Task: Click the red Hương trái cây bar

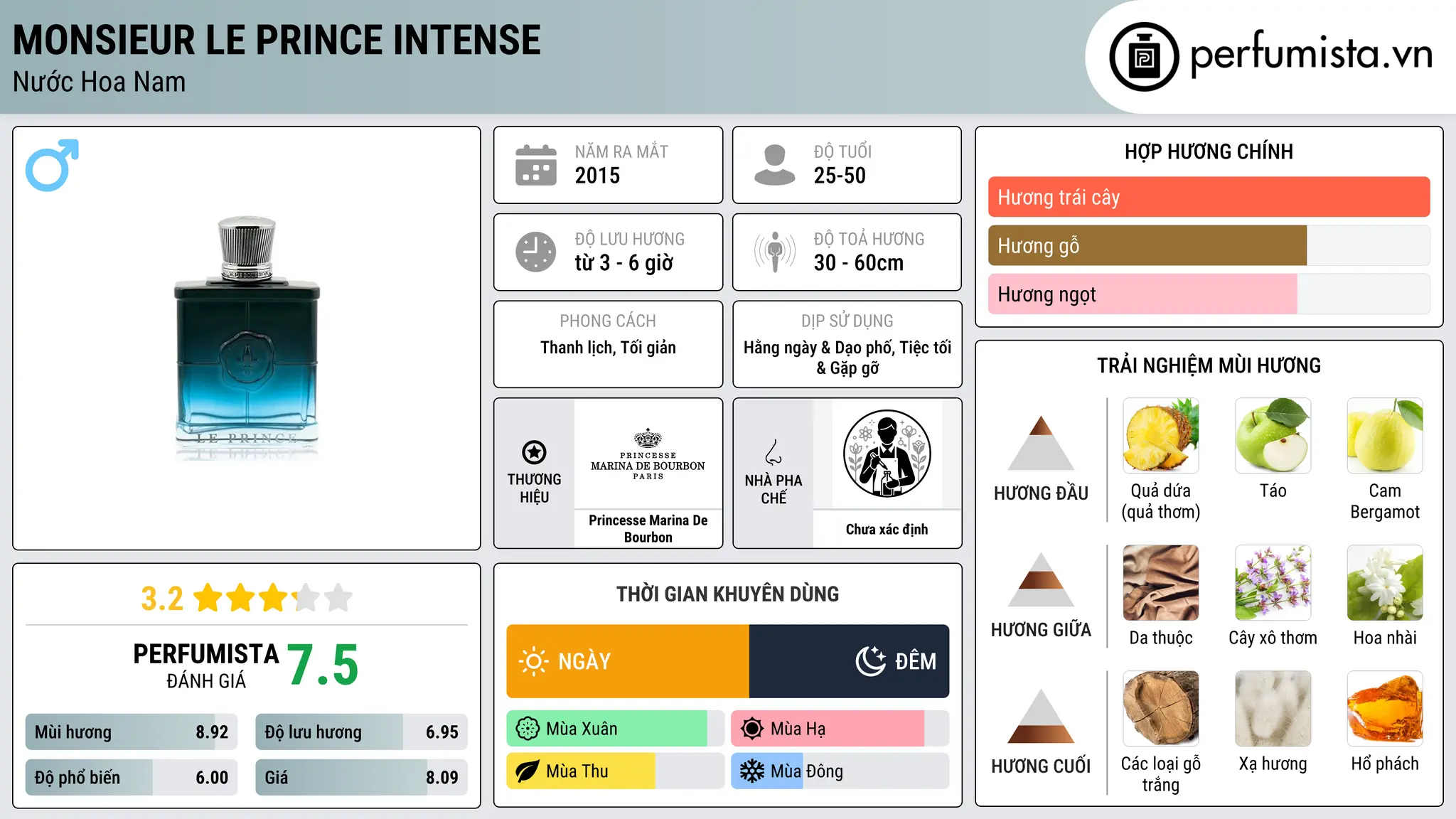Action: [x=1209, y=197]
